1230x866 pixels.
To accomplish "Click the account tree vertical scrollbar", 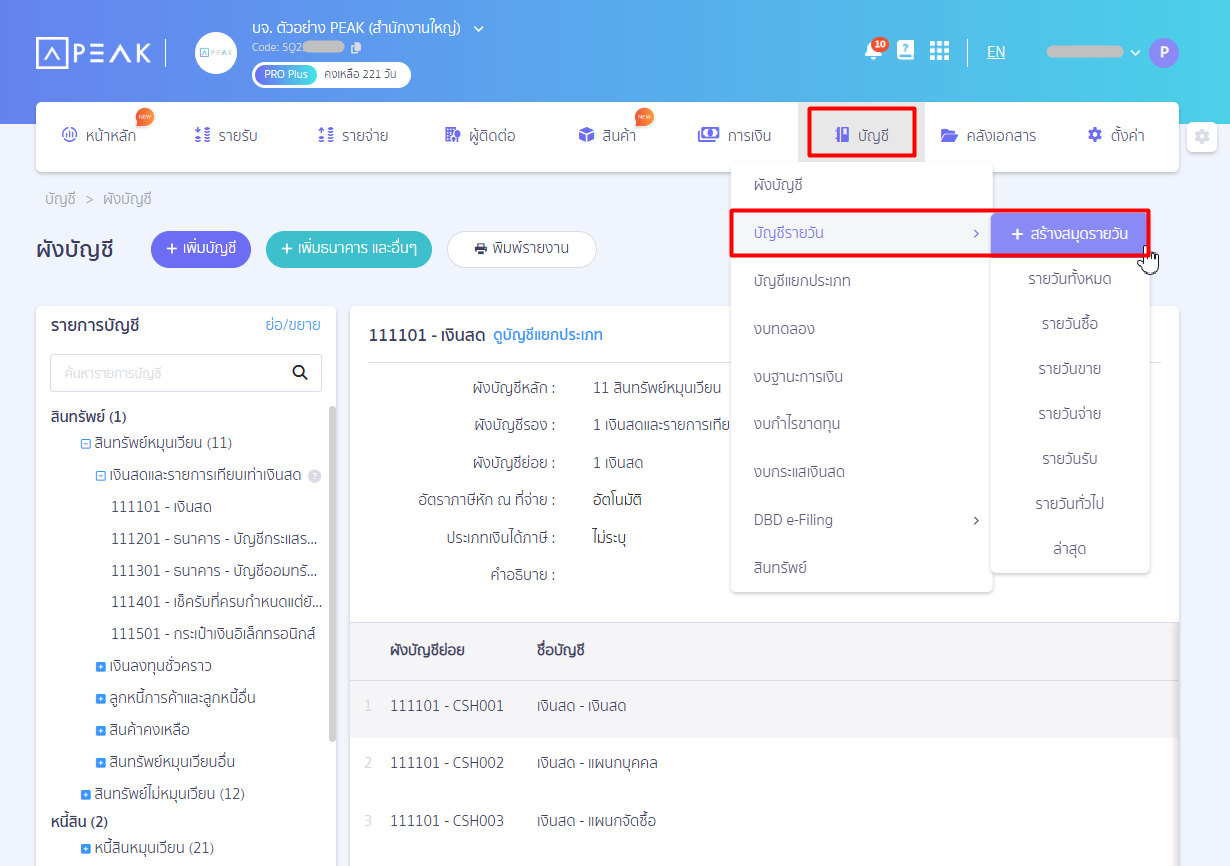I will 332,574.
